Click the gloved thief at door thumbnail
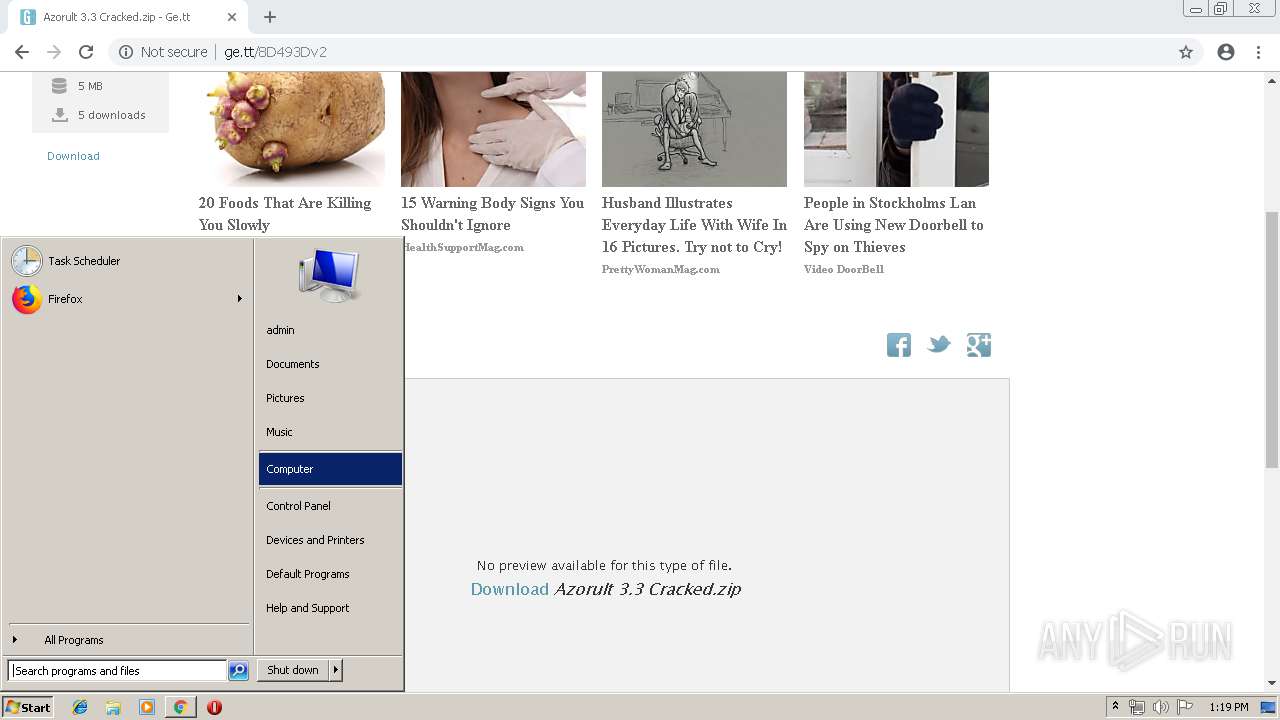The width and height of the screenshot is (1280, 720). coord(896,129)
